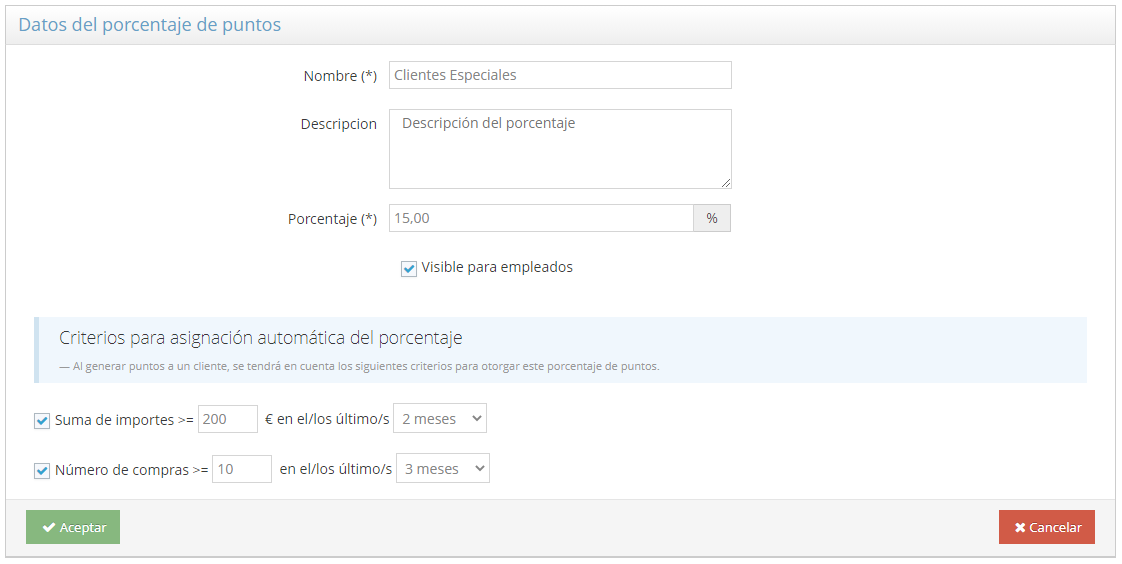This screenshot has height=564, width=1122.
Task: Select the Porcentaje field showing 15,00
Action: 540,218
